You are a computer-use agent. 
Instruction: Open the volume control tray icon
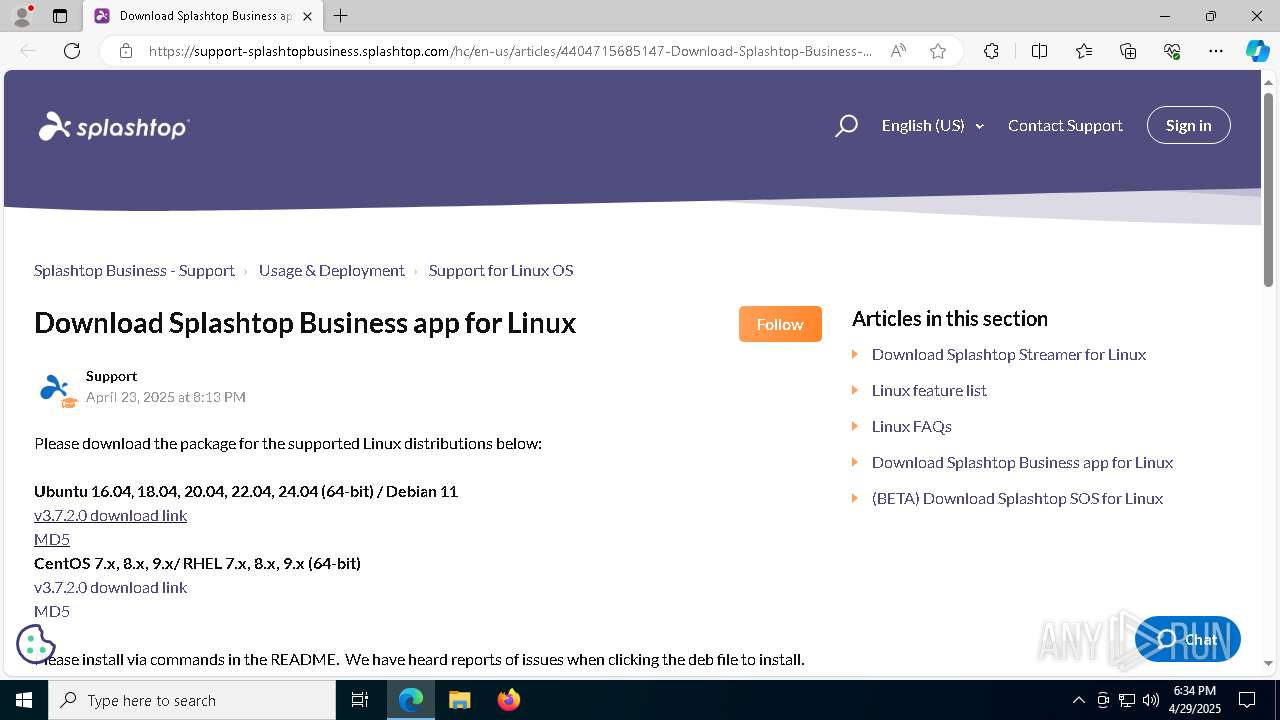click(x=1151, y=700)
